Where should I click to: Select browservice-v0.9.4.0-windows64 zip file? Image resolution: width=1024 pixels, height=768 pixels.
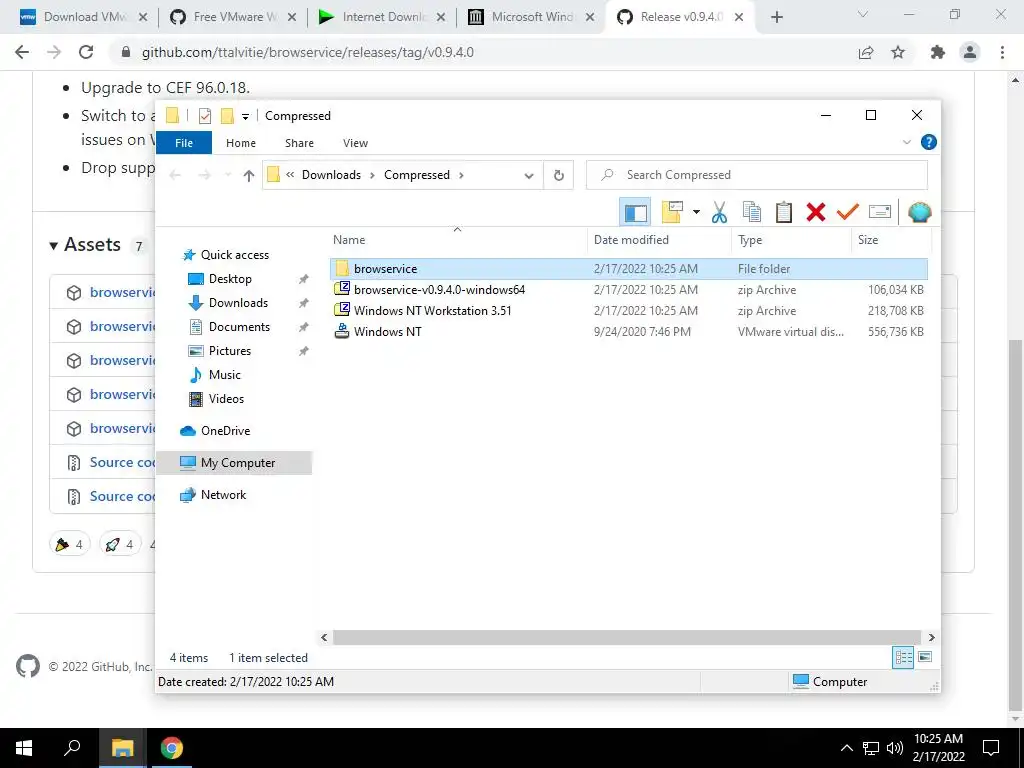coord(629,290)
